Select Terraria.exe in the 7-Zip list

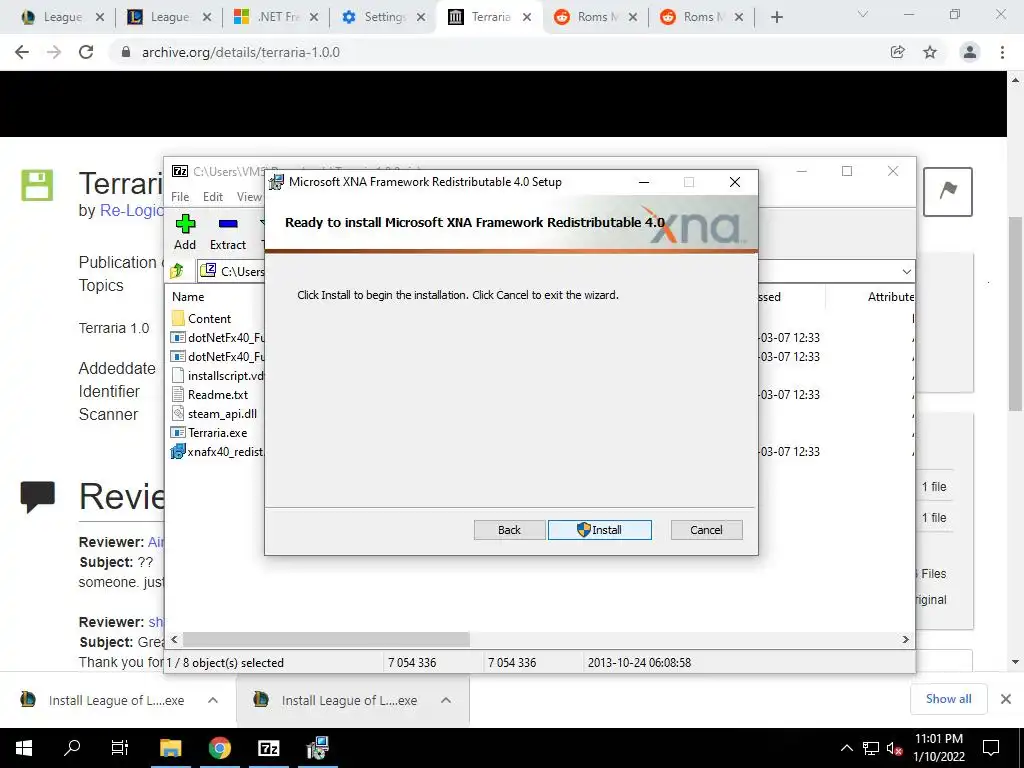[209, 432]
